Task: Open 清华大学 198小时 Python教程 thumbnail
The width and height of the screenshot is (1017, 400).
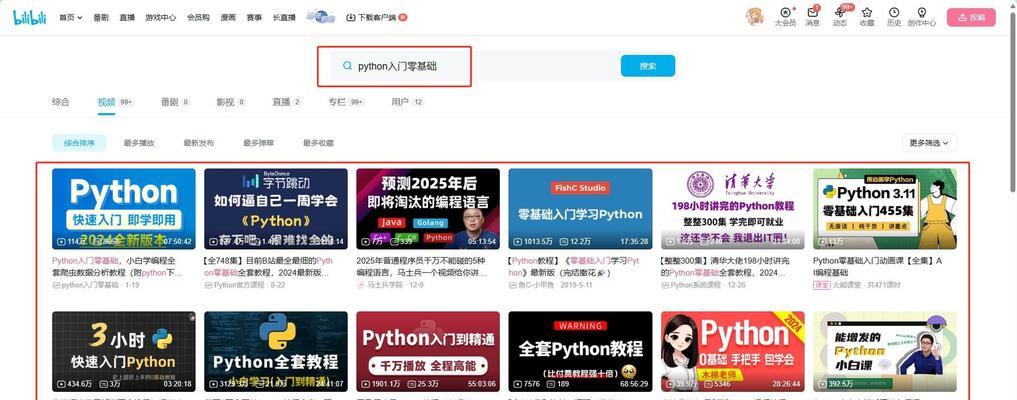Action: [732, 209]
